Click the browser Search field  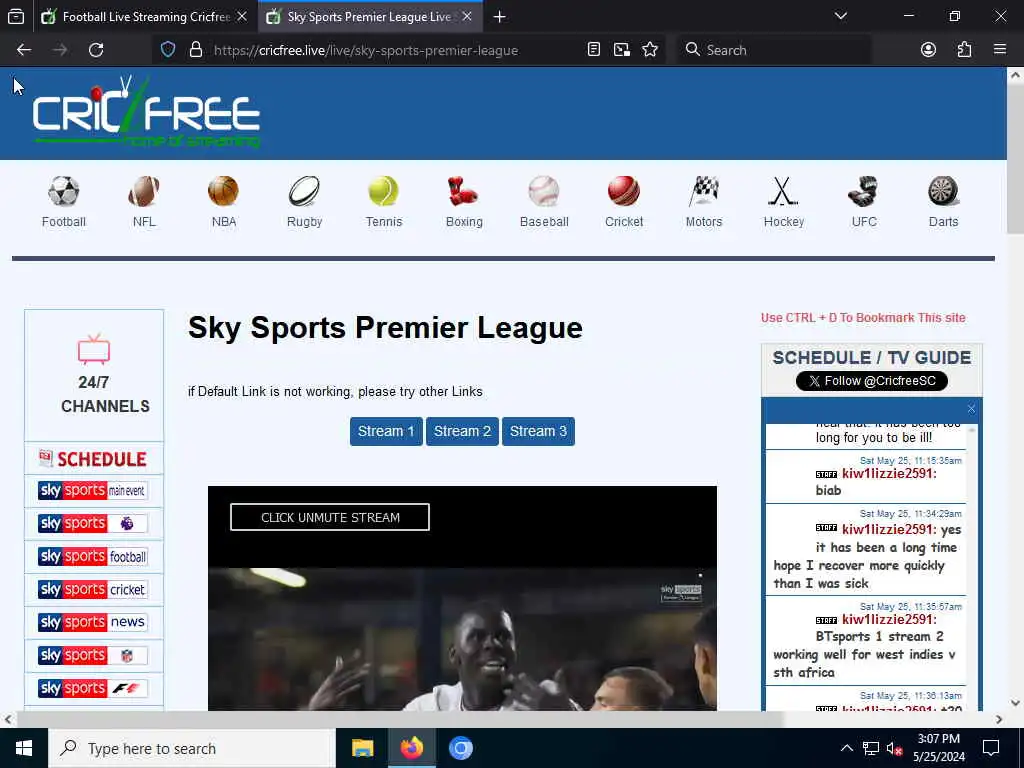(774, 50)
